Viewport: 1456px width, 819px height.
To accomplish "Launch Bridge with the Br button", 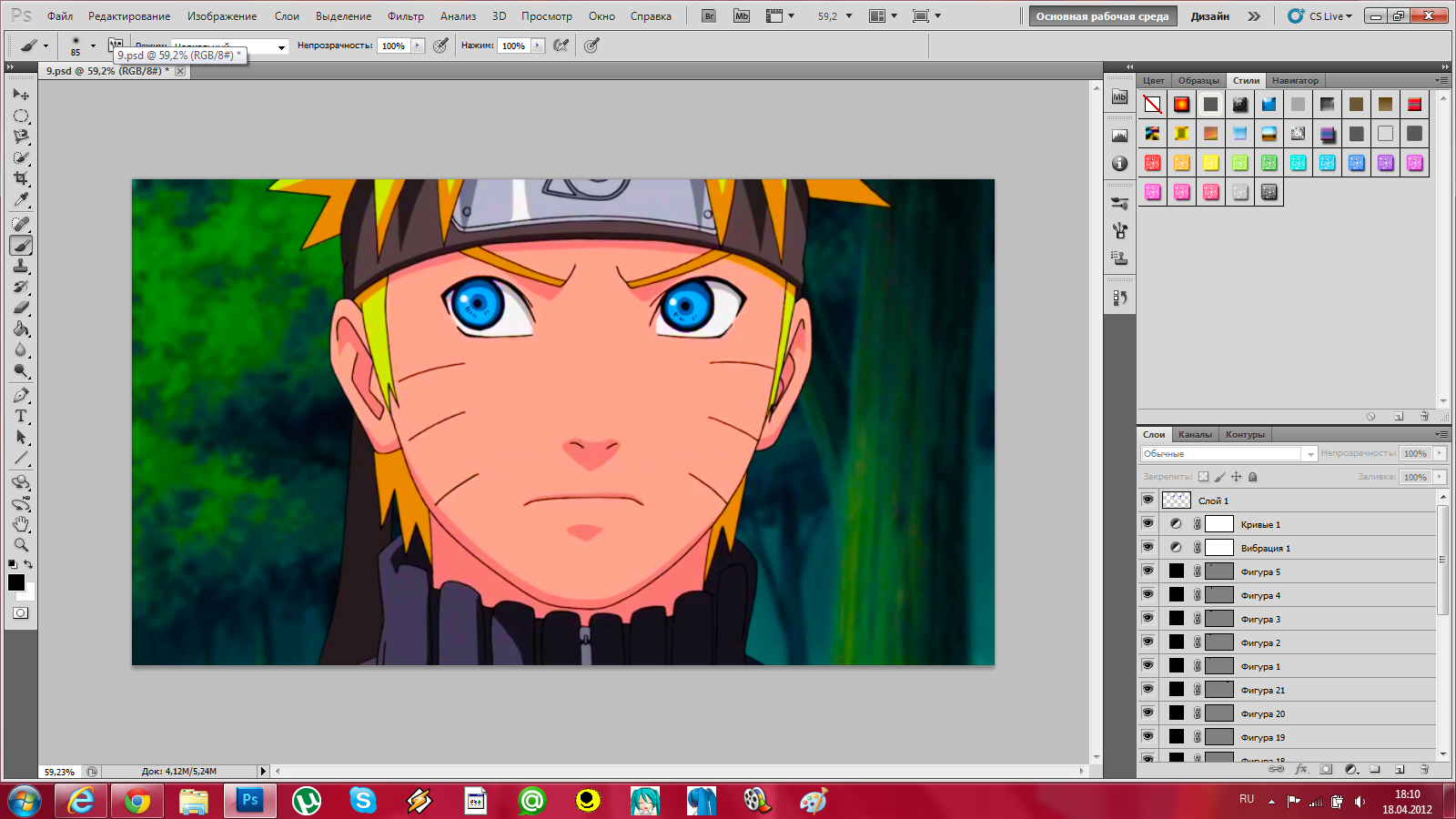I will click(710, 16).
